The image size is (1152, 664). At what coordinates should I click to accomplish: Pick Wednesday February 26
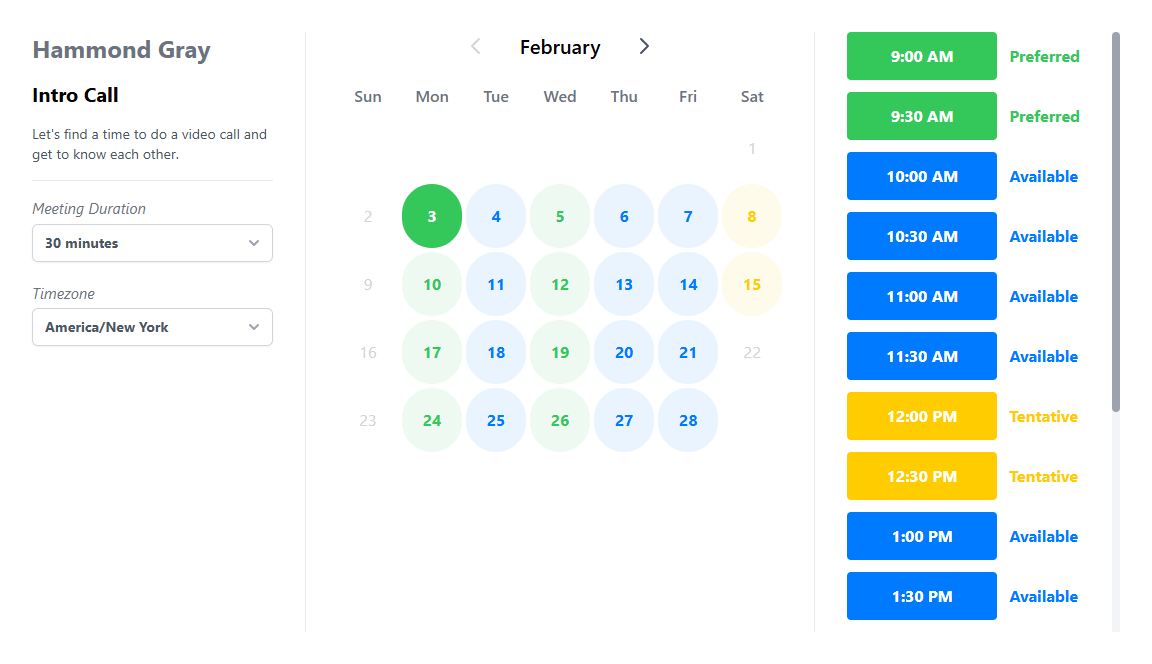tap(560, 420)
